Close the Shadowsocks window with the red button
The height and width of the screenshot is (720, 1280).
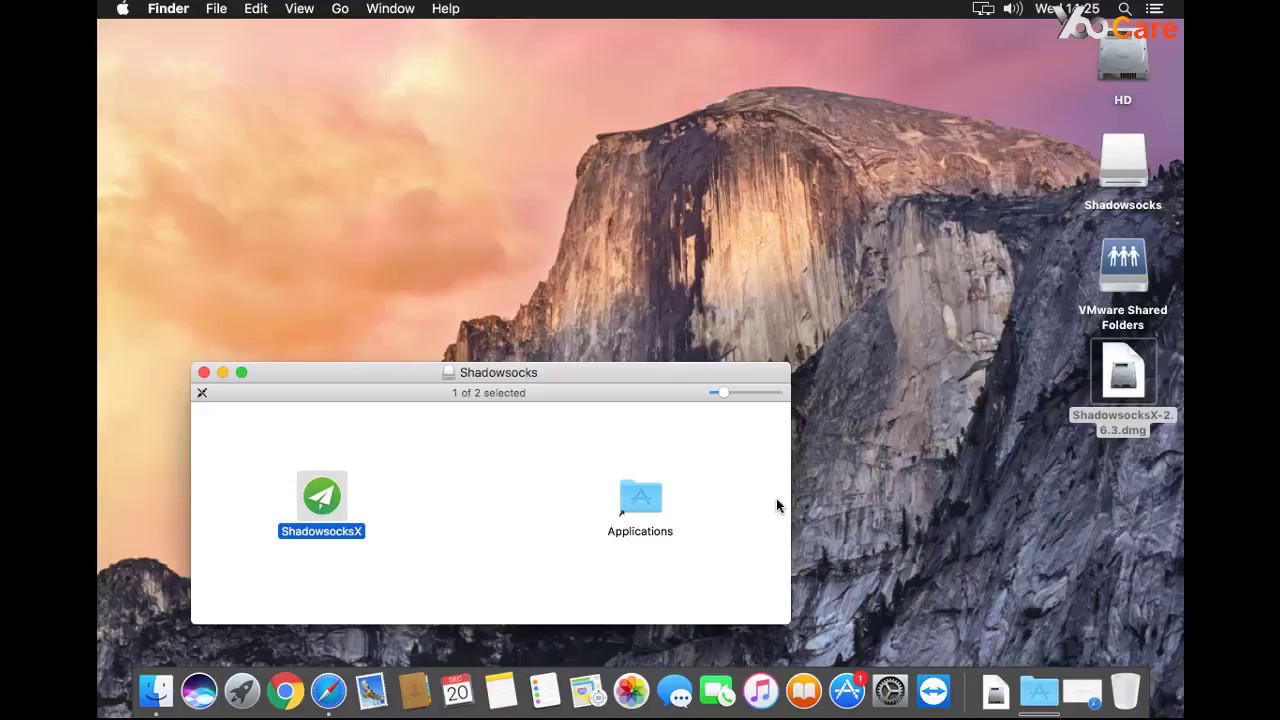pyautogui.click(x=204, y=372)
